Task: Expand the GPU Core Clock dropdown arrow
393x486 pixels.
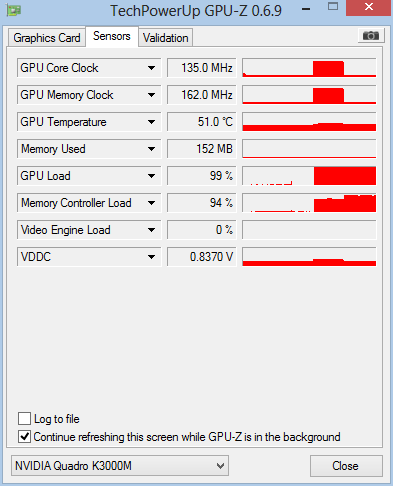Action: 151,68
